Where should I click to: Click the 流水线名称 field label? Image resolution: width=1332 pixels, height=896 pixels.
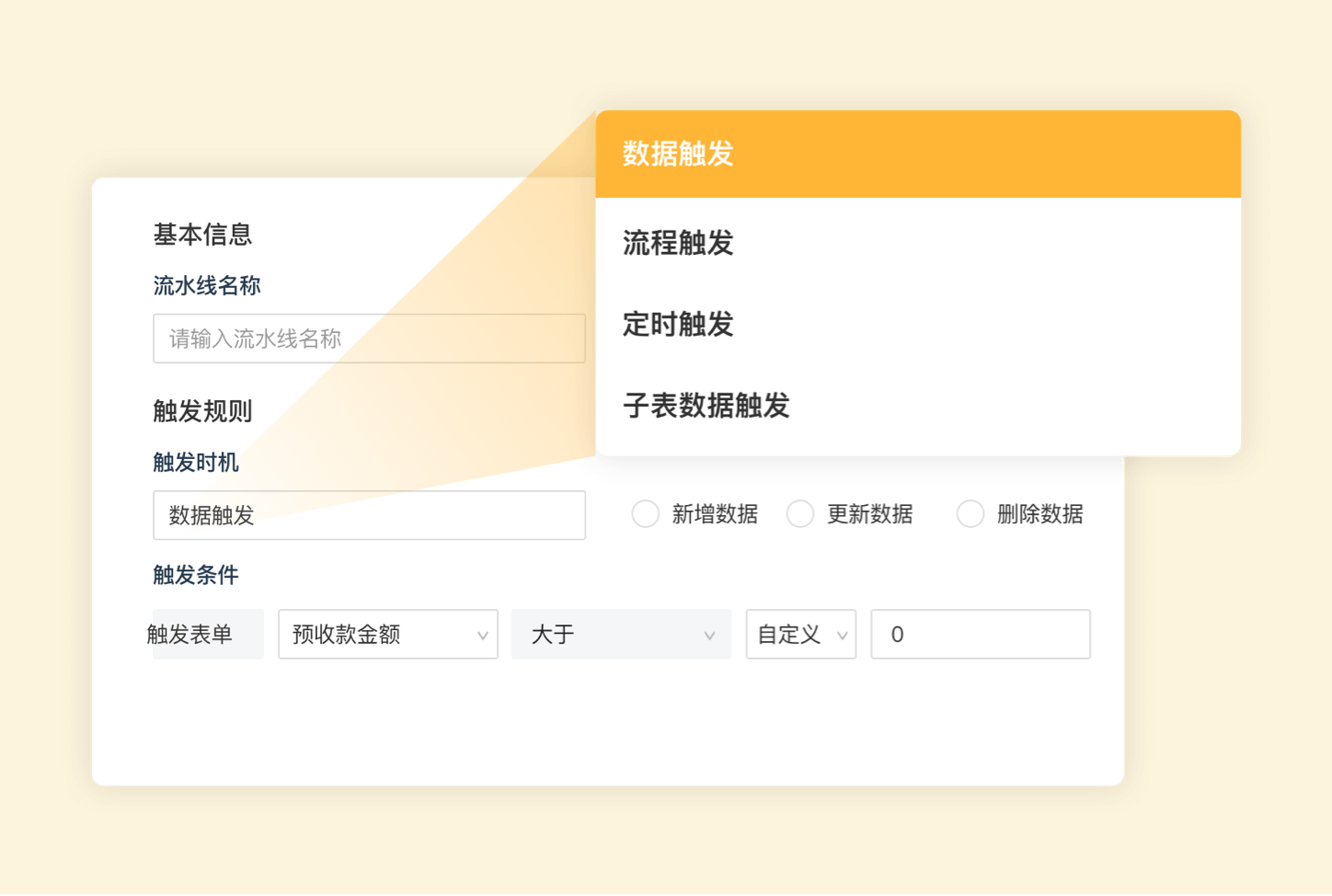(207, 285)
